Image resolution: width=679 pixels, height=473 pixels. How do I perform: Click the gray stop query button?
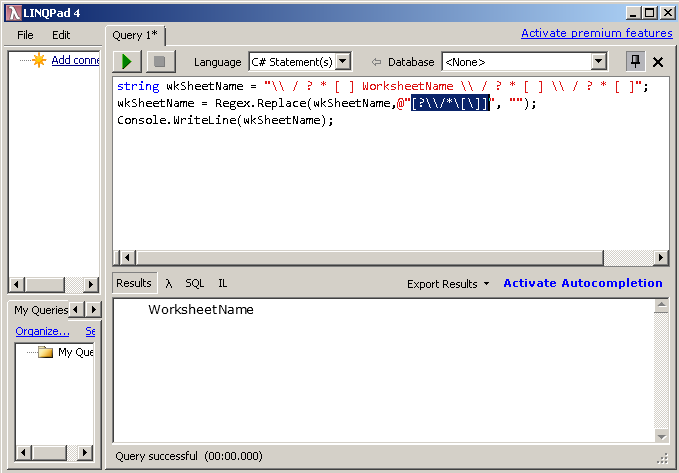(x=160, y=62)
